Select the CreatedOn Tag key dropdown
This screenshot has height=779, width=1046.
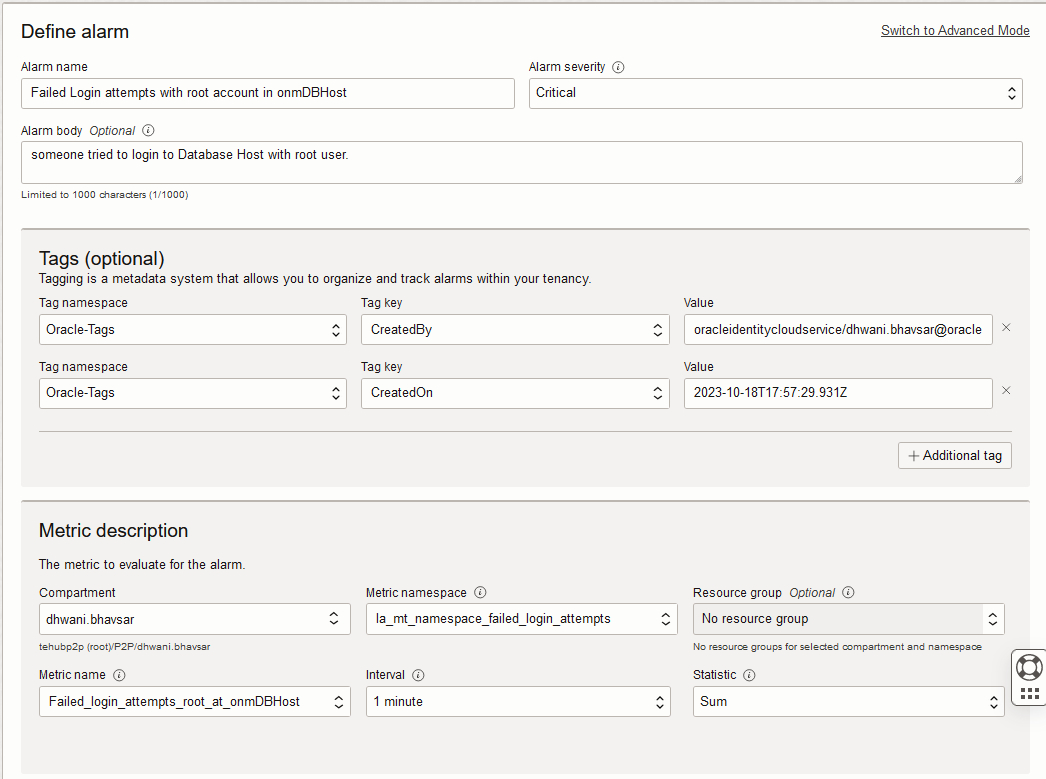point(515,393)
